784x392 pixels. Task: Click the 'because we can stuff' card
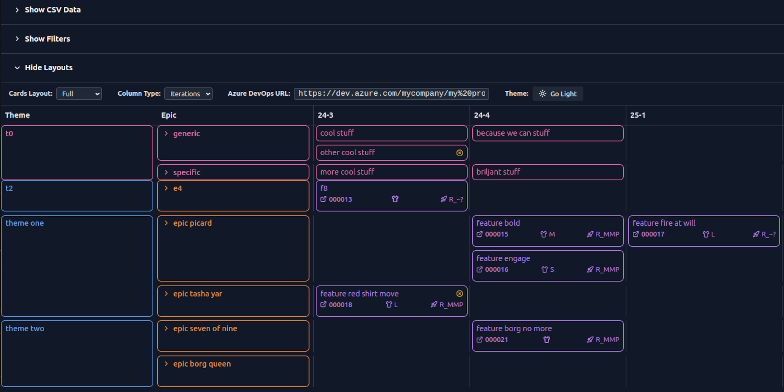[x=548, y=134]
